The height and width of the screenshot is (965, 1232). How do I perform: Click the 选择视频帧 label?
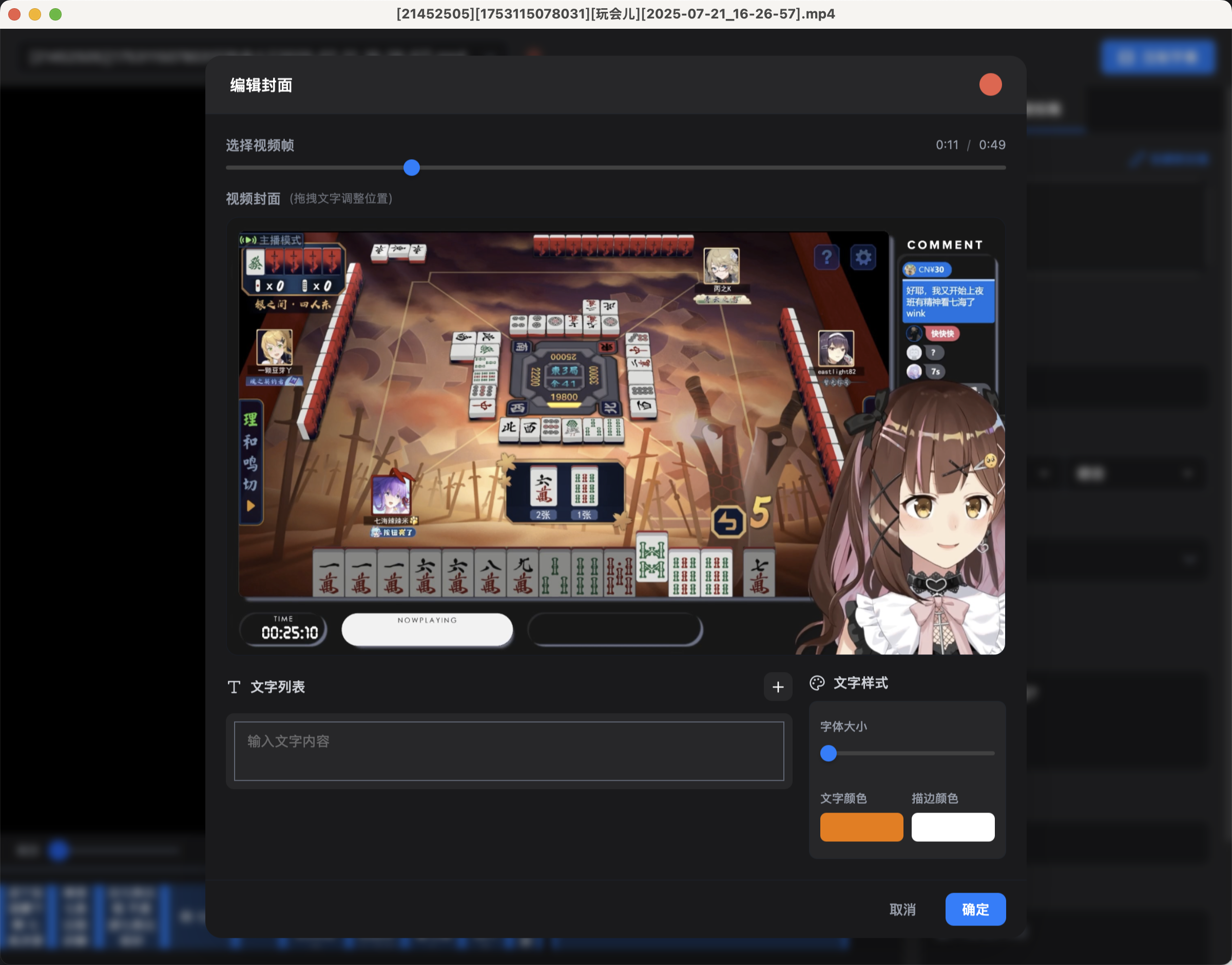coord(260,145)
